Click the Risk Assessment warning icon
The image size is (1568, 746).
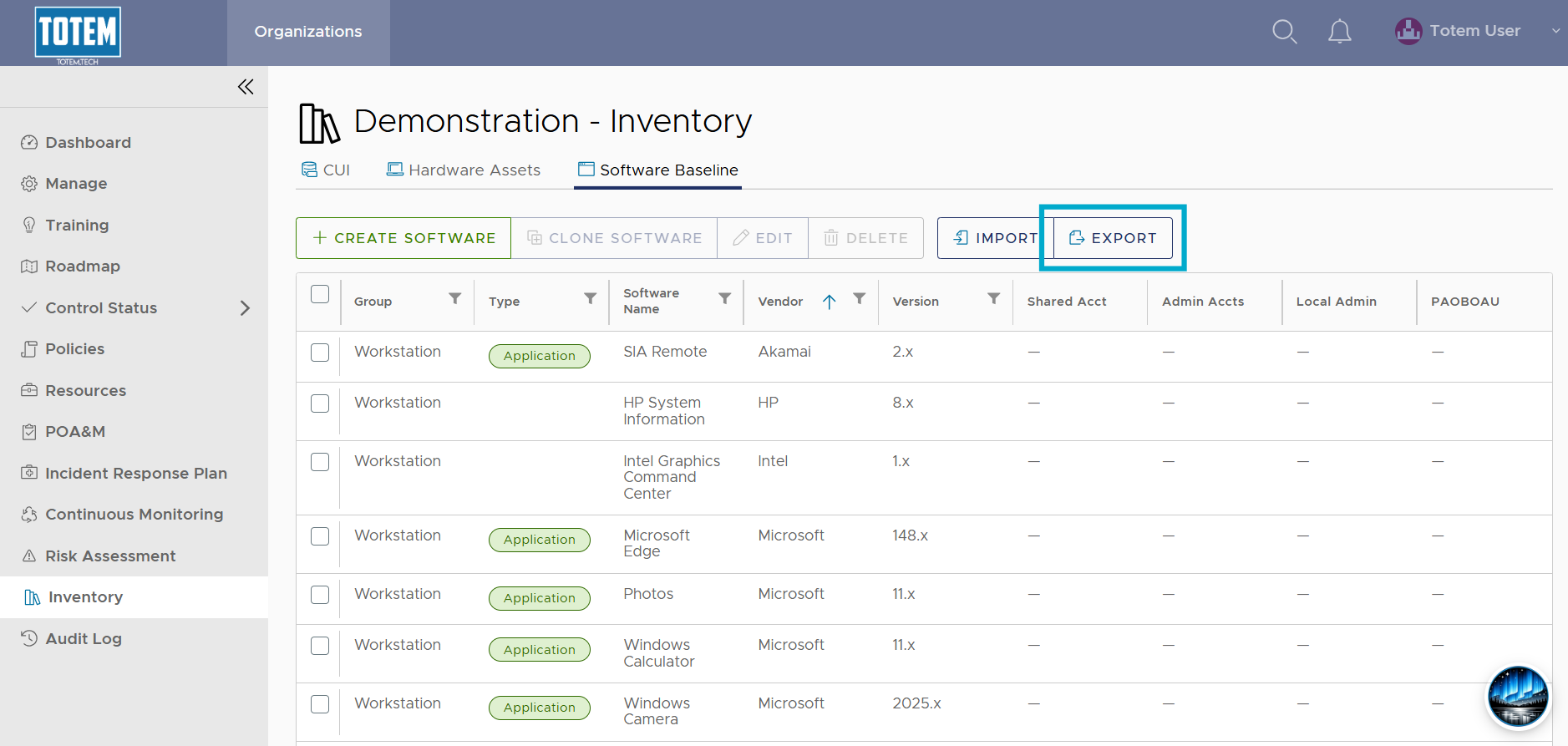point(29,556)
